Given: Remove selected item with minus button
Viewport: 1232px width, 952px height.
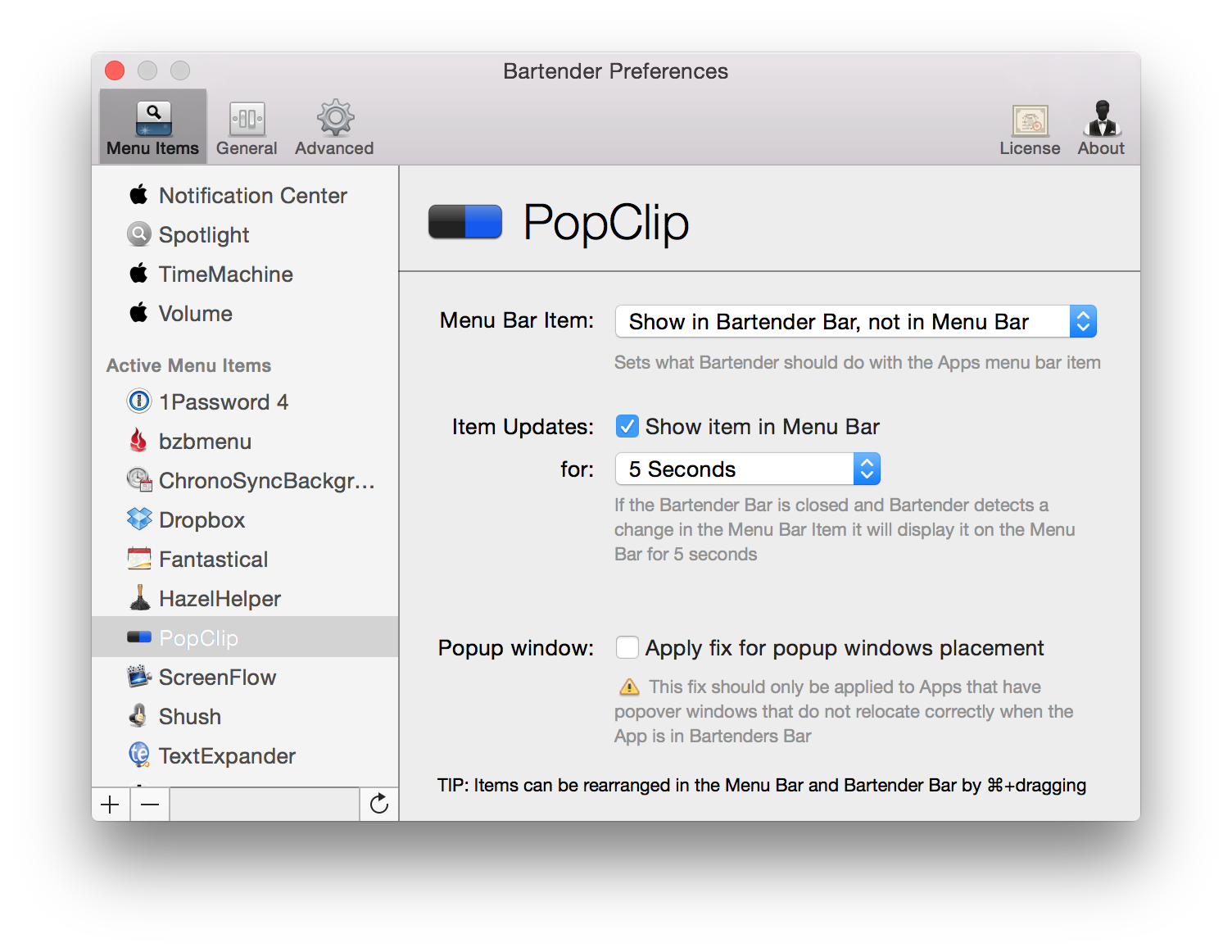Looking at the screenshot, I should [x=150, y=805].
